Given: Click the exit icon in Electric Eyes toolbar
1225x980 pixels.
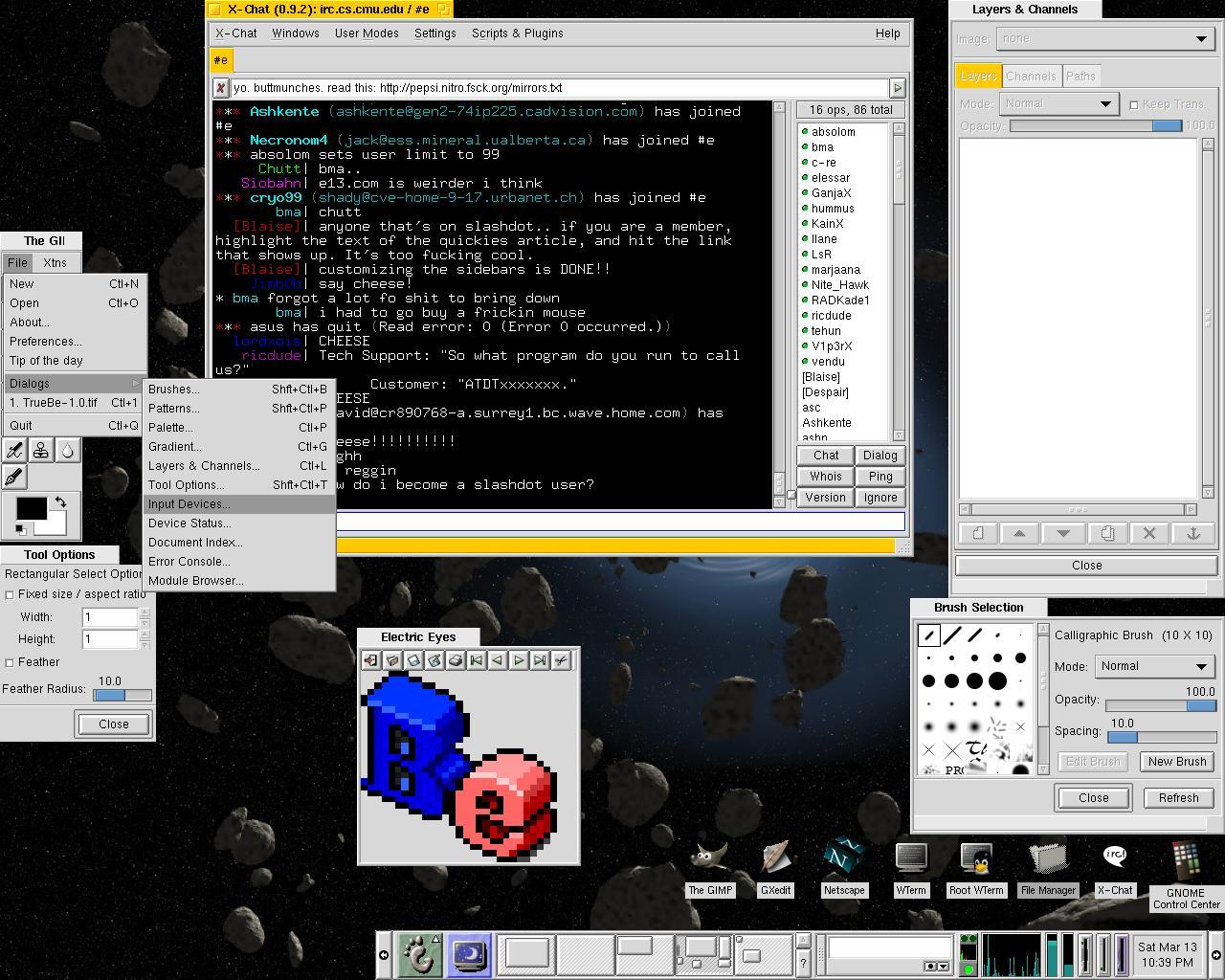Looking at the screenshot, I should tap(371, 660).
